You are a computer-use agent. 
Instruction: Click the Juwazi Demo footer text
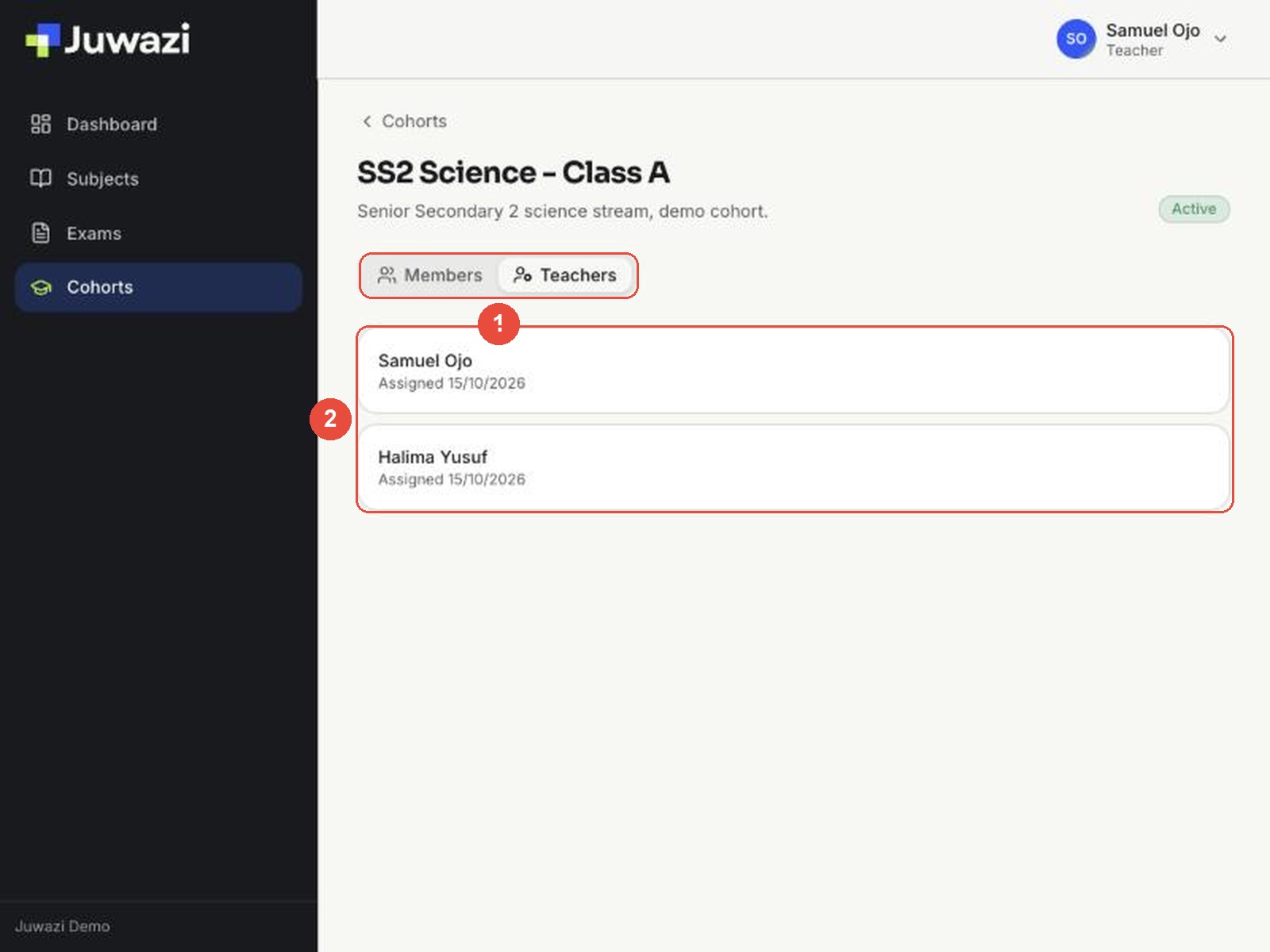click(63, 926)
